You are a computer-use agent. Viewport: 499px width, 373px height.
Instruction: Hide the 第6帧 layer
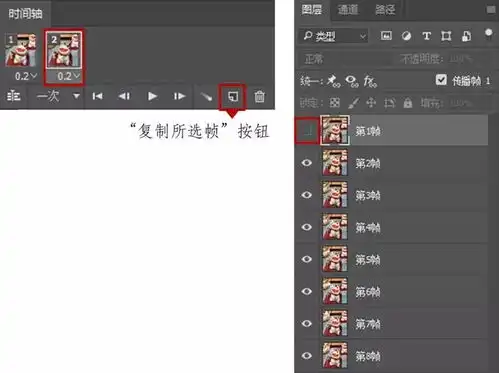(x=307, y=291)
